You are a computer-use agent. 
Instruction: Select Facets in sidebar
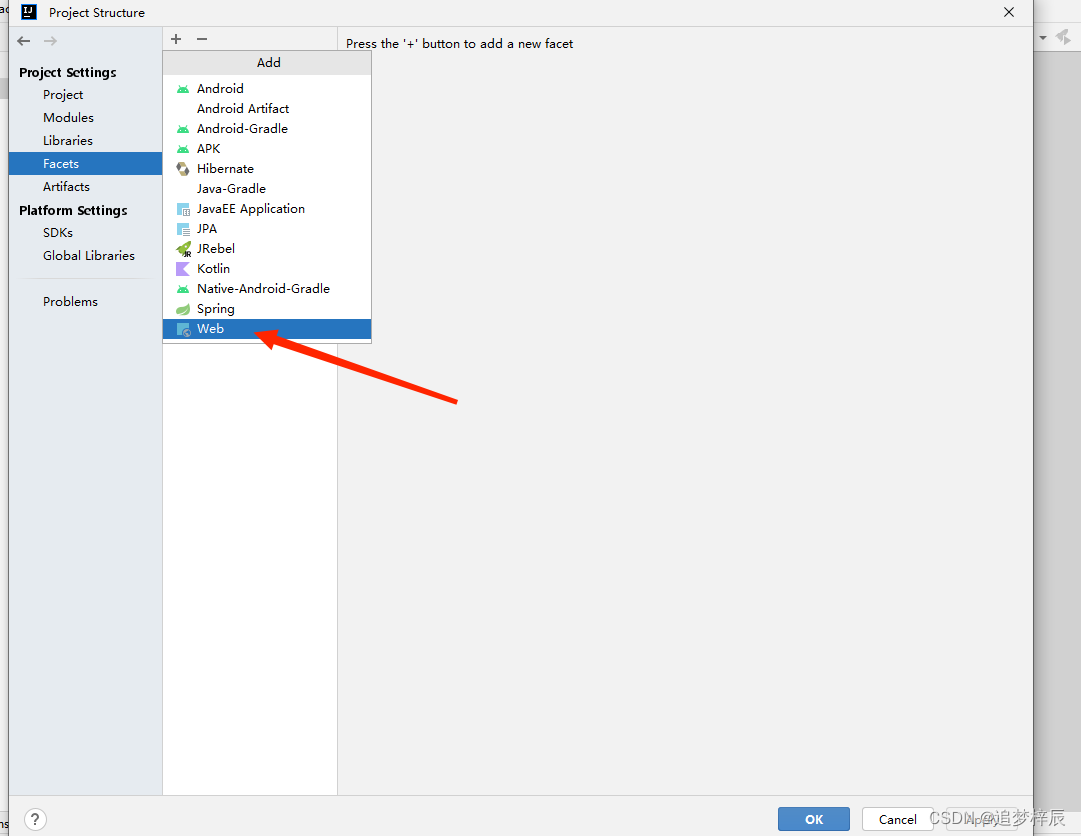tap(85, 163)
